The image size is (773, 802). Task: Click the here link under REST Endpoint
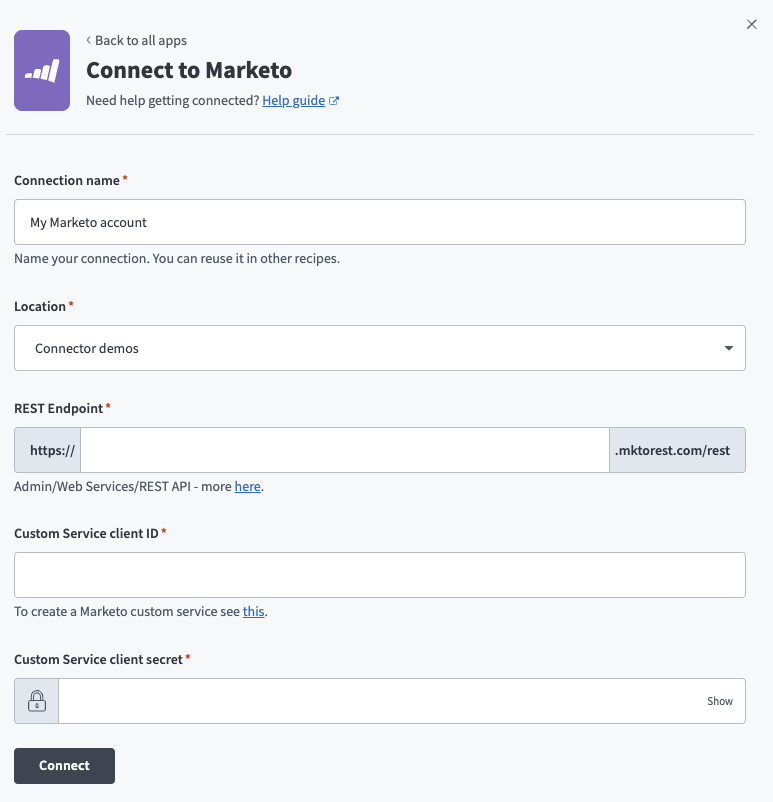[x=247, y=486]
